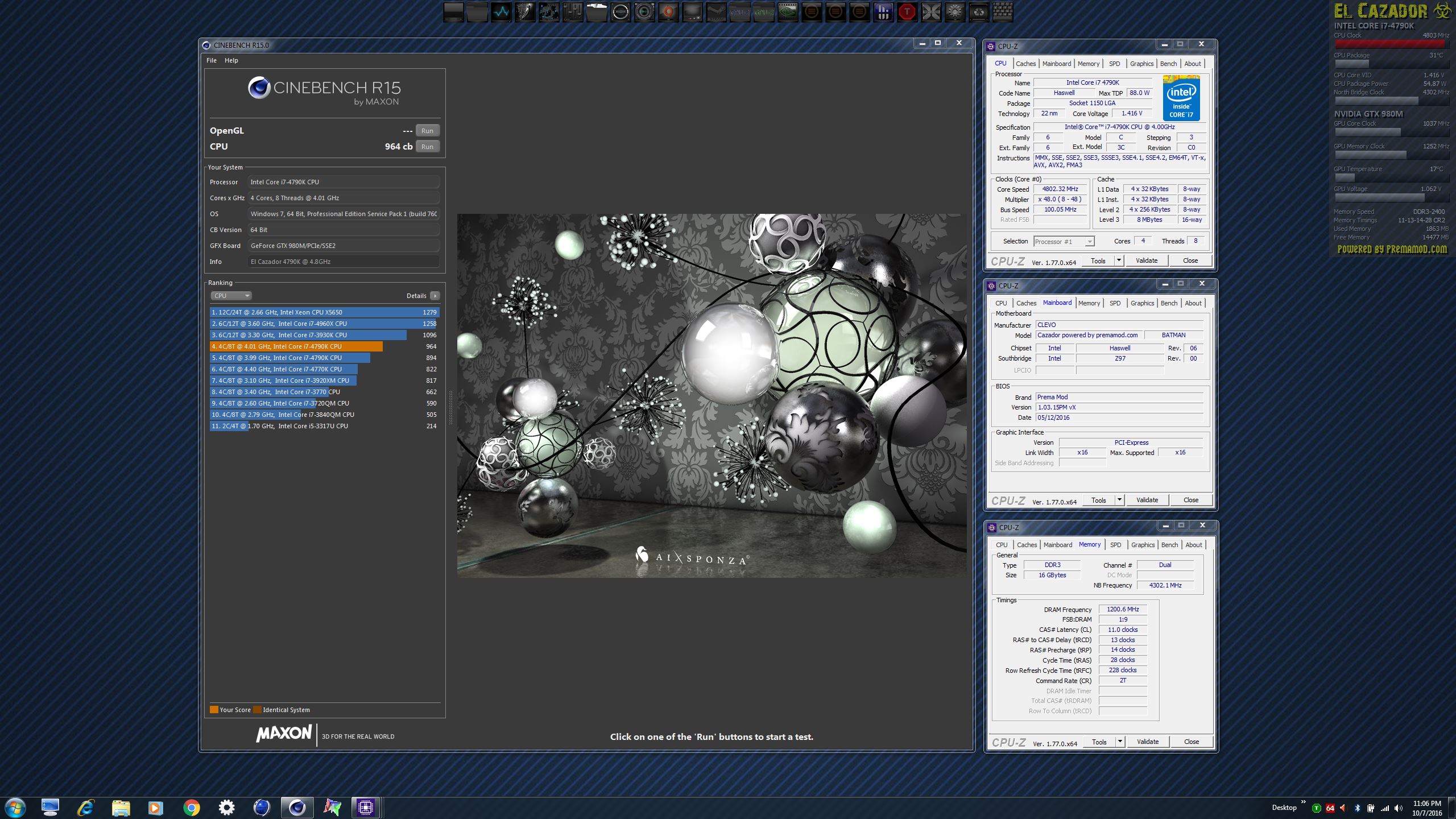
Task: Open Tools dropdown arrow in Mainboard CPU-Z window
Action: pos(1119,500)
